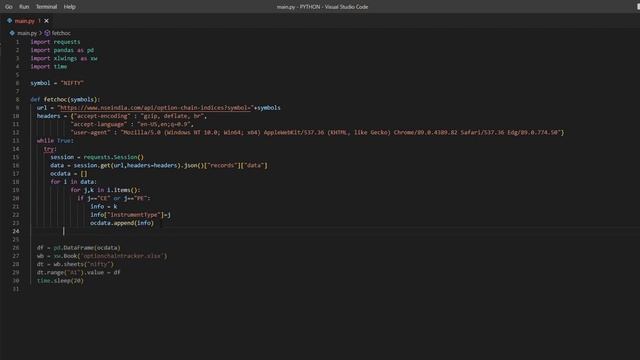Click 'for i in data:' on line 18
Image resolution: width=640 pixels, height=360 pixels.
pos(73,182)
